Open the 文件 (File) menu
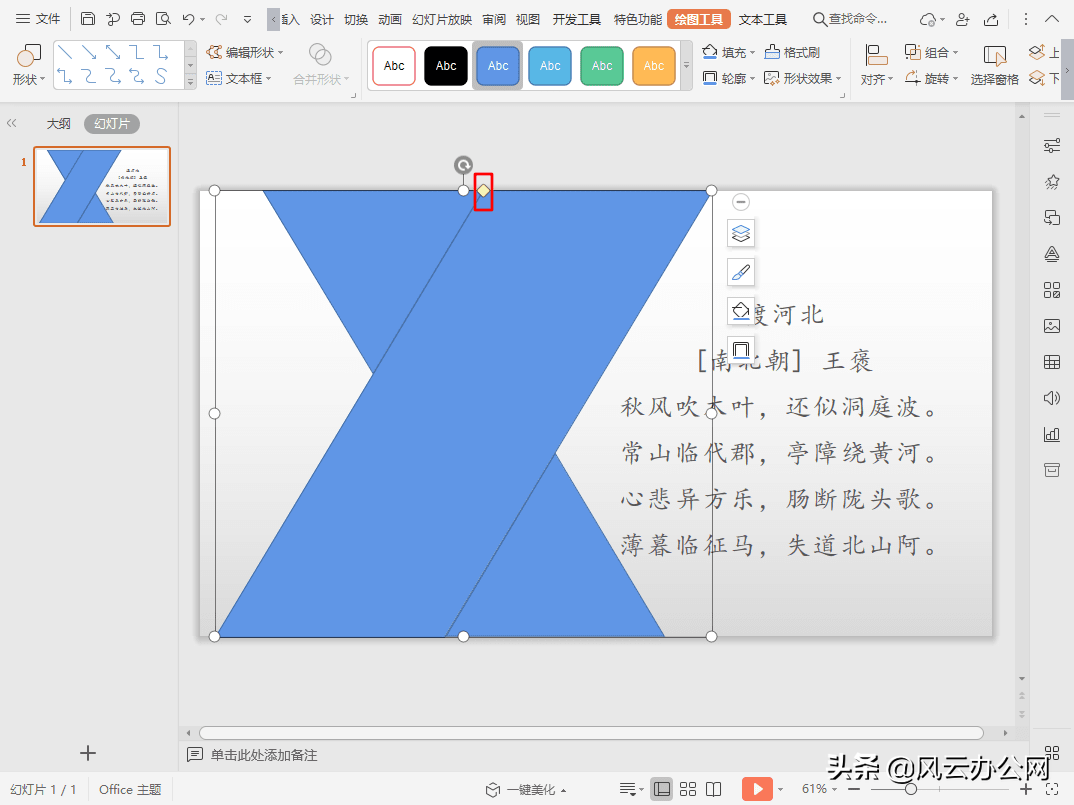 (x=46, y=17)
